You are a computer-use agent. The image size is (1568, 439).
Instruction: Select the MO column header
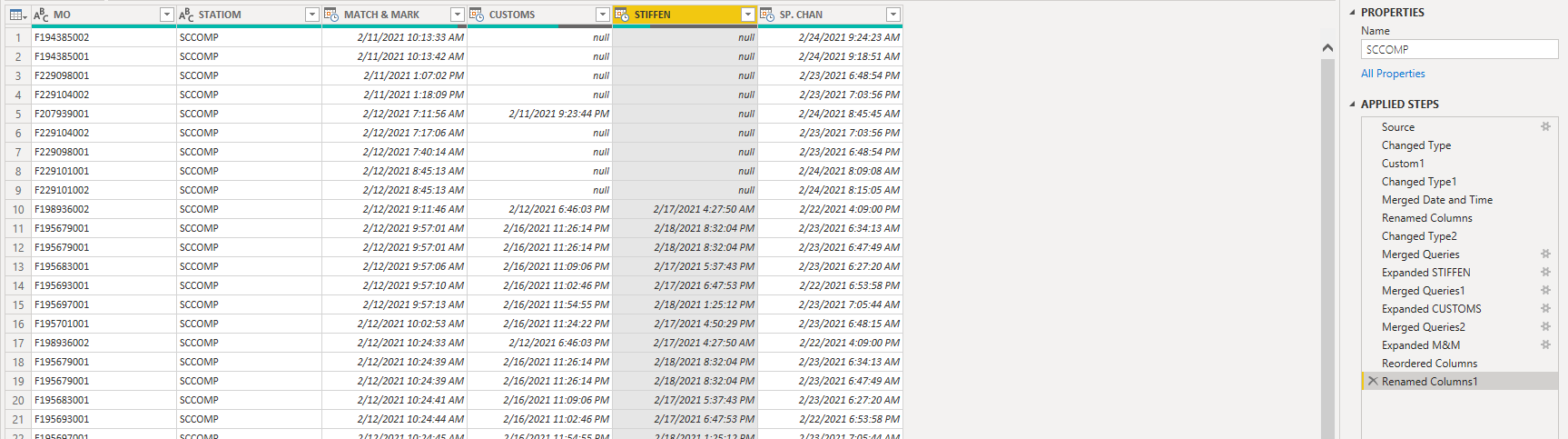tap(104, 15)
